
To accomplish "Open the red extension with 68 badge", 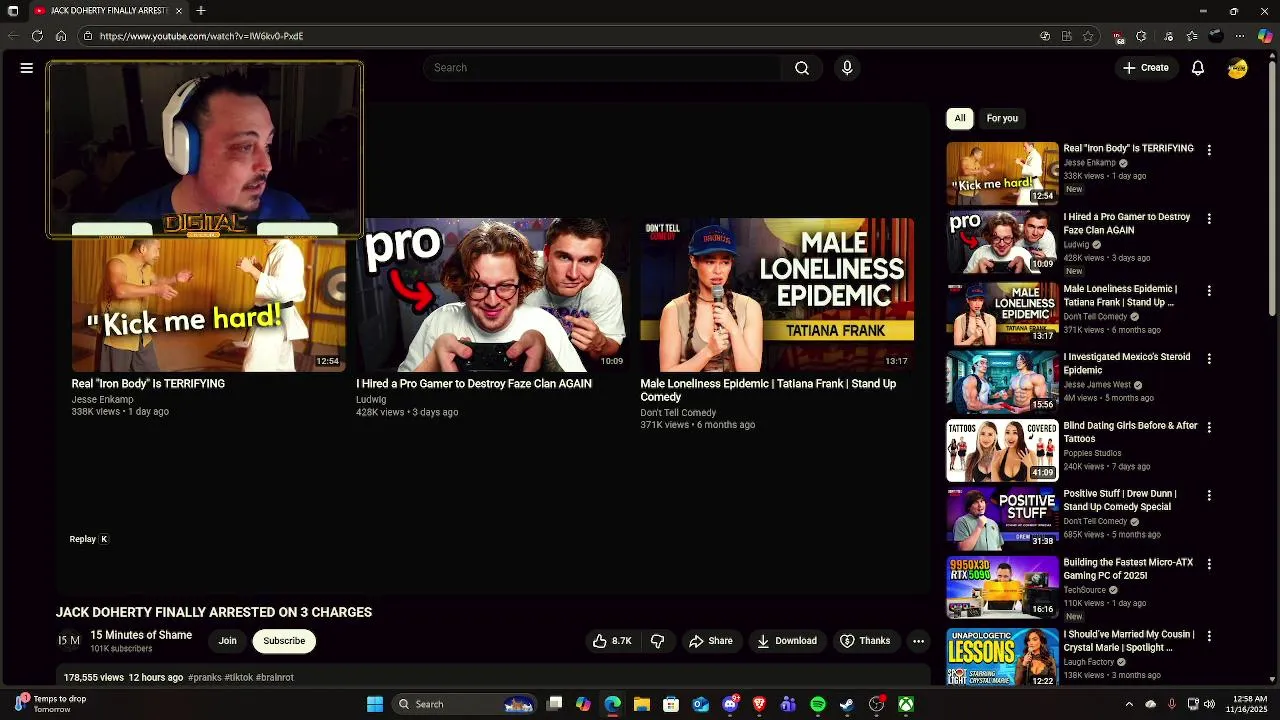I will (1118, 37).
